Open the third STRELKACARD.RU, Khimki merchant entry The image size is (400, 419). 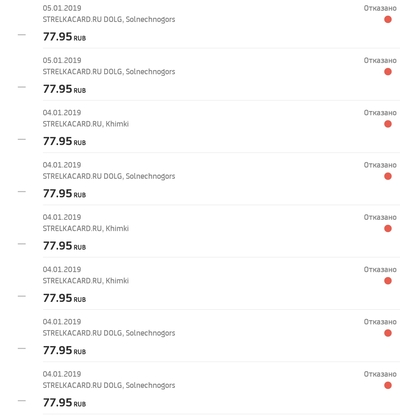click(x=86, y=281)
